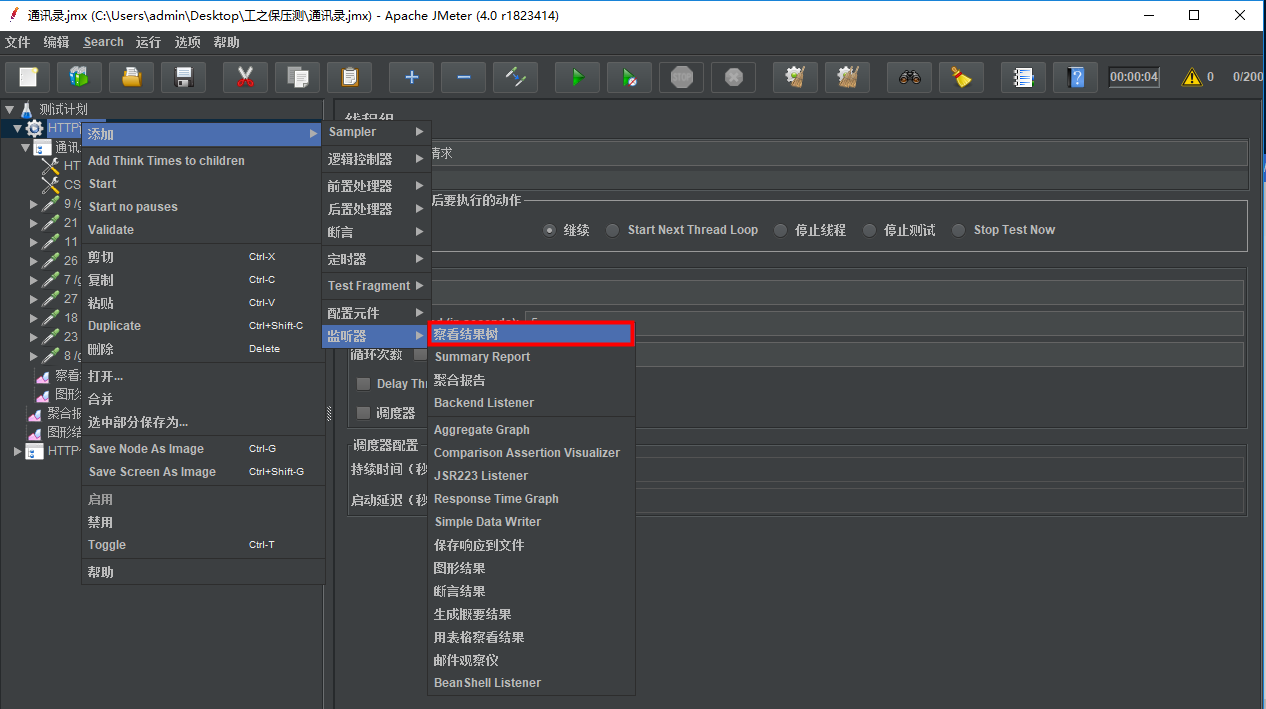Viewport: 1266px width, 709px height.
Task: Click the gear thread group icon in the tree
Action: tap(34, 128)
